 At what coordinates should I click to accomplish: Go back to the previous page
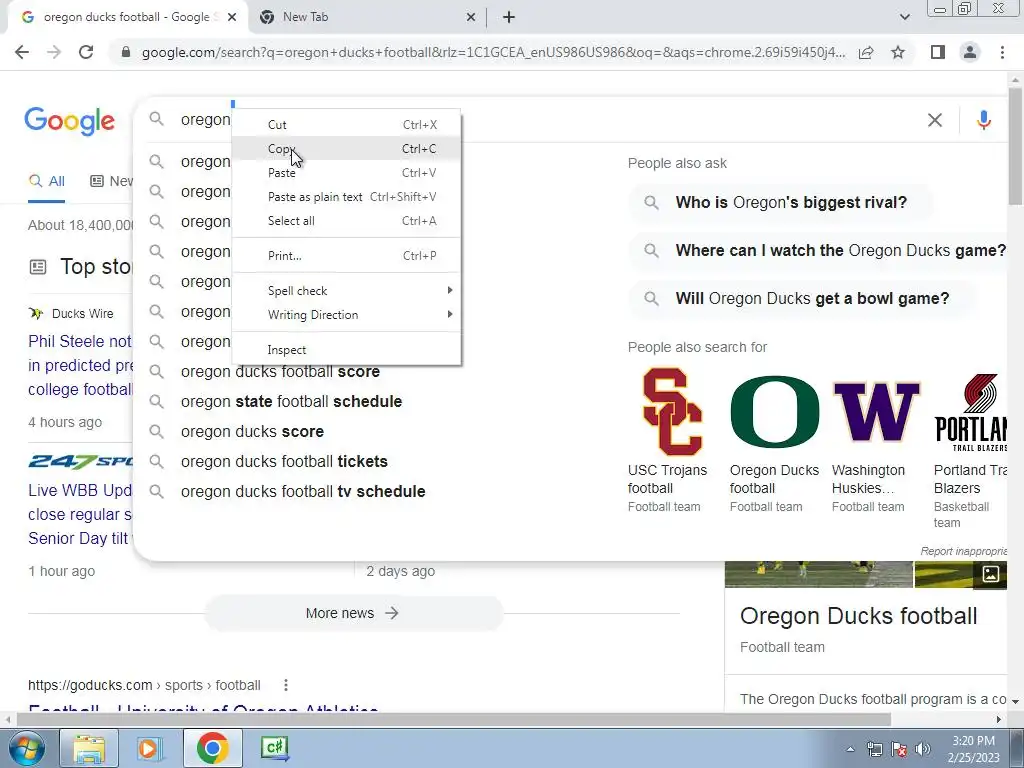click(x=22, y=52)
